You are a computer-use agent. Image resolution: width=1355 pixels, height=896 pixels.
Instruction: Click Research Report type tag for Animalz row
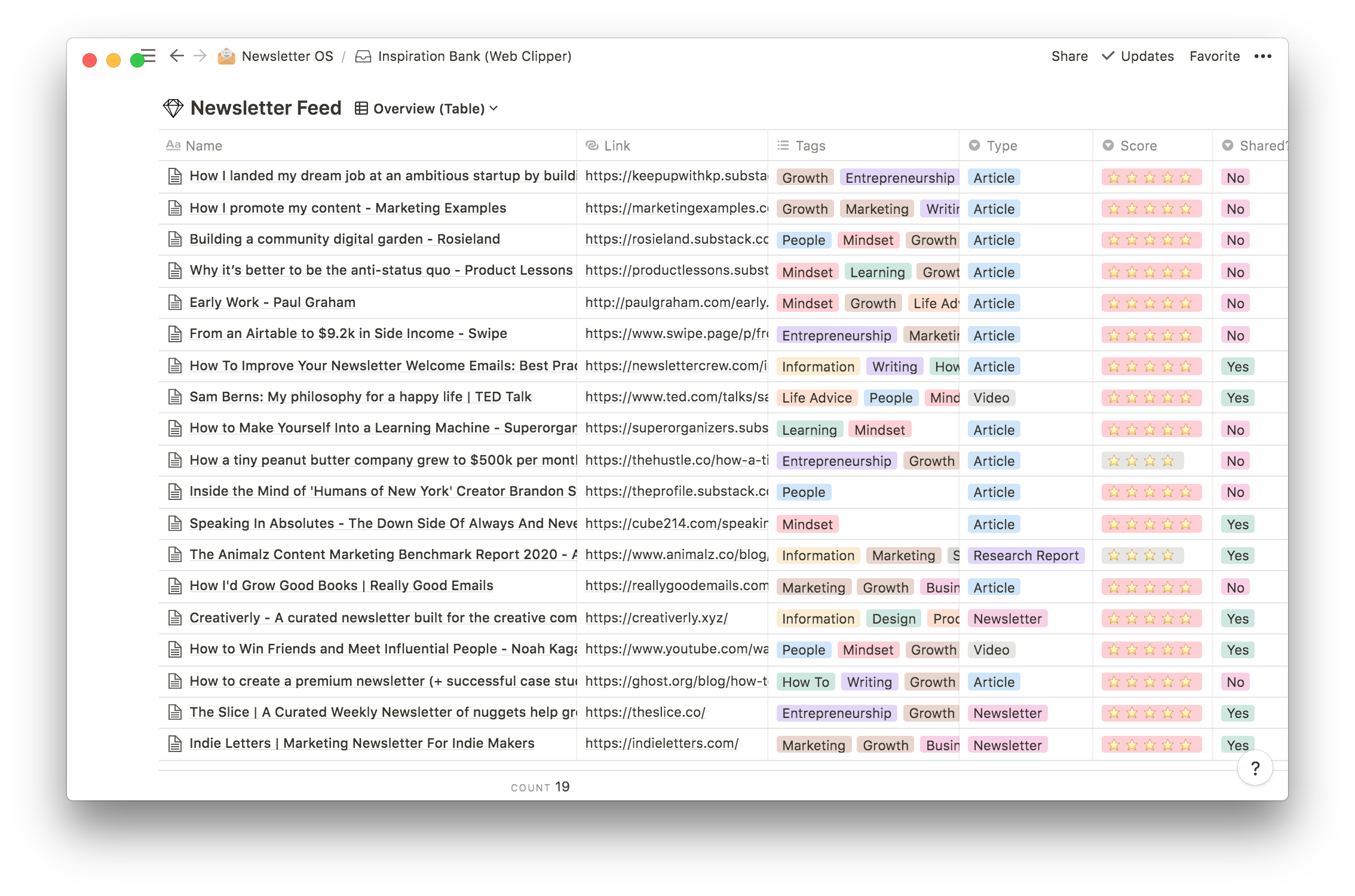[1026, 556]
